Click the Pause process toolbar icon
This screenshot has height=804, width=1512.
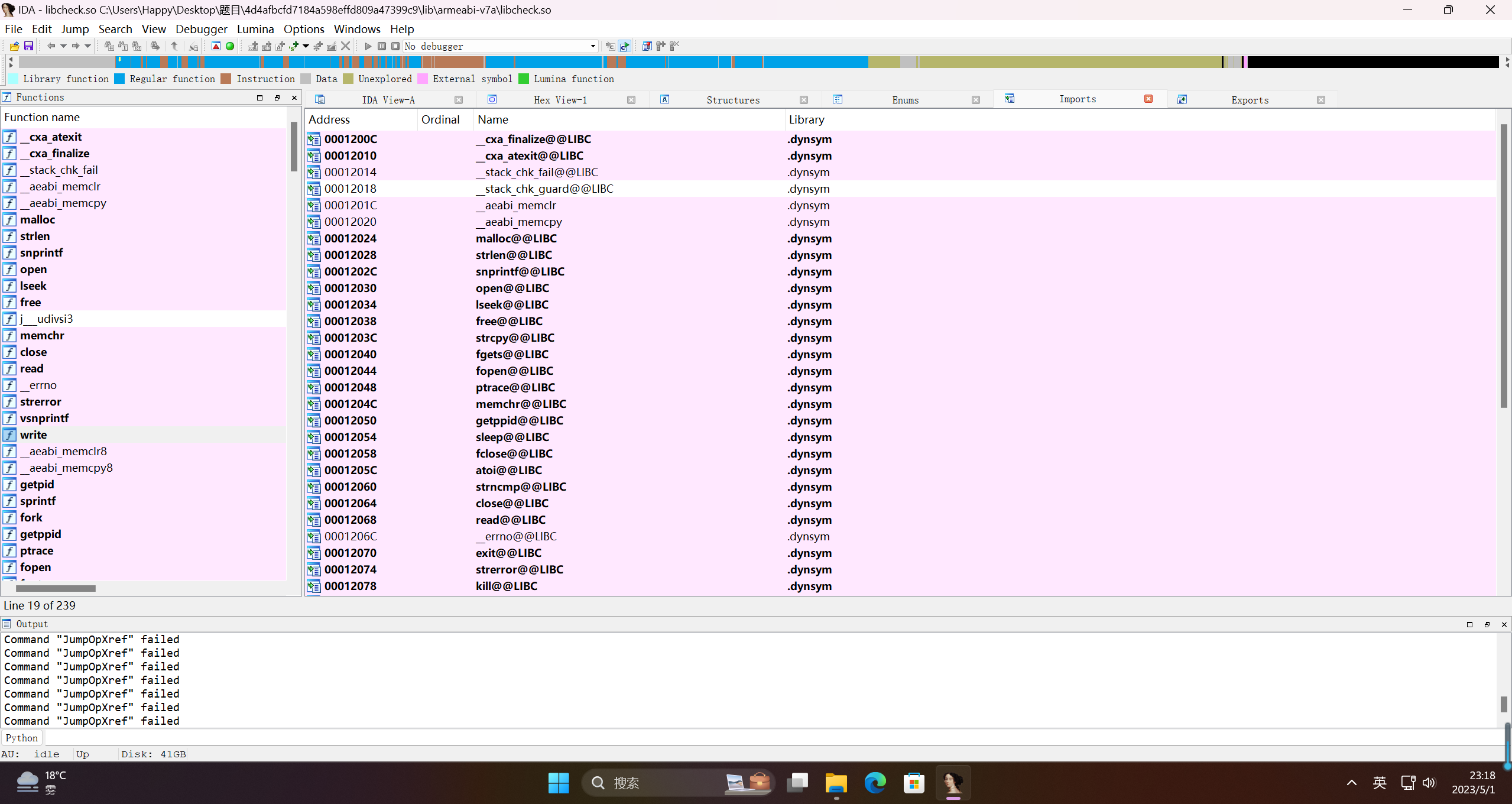382,46
